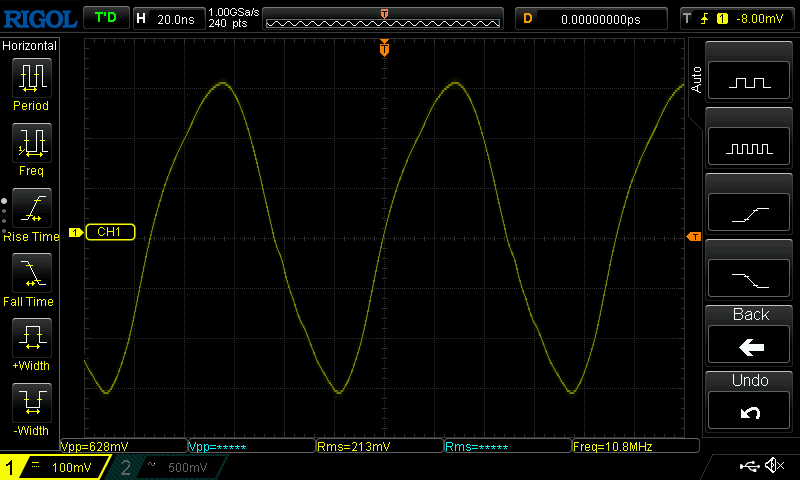Click the trigger level -8.00mV readout

pyautogui.click(x=759, y=19)
